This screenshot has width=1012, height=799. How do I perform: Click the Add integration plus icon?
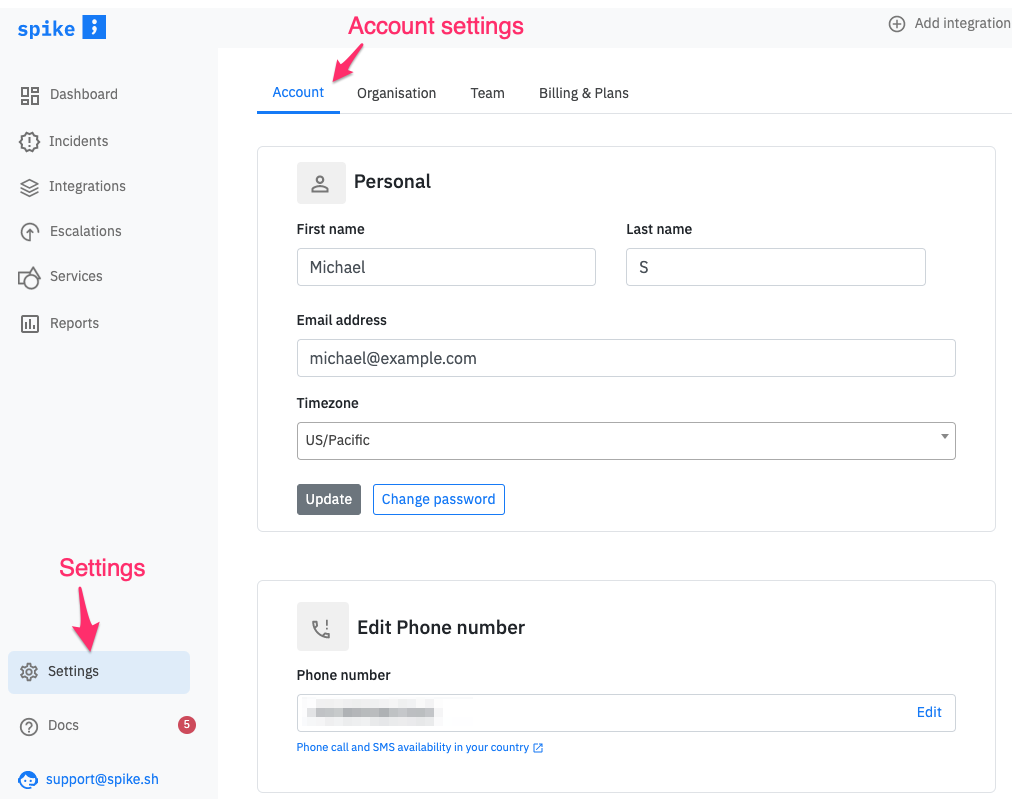tap(897, 24)
